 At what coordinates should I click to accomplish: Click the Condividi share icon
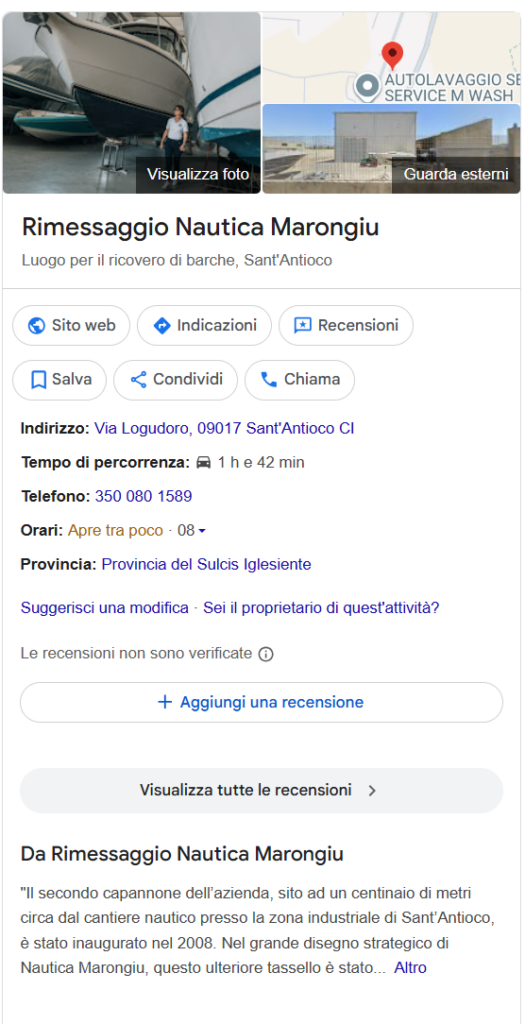tap(138, 379)
